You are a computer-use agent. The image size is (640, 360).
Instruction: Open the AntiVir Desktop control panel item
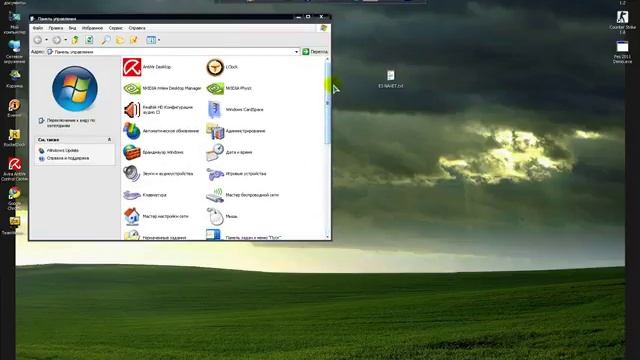(147, 67)
